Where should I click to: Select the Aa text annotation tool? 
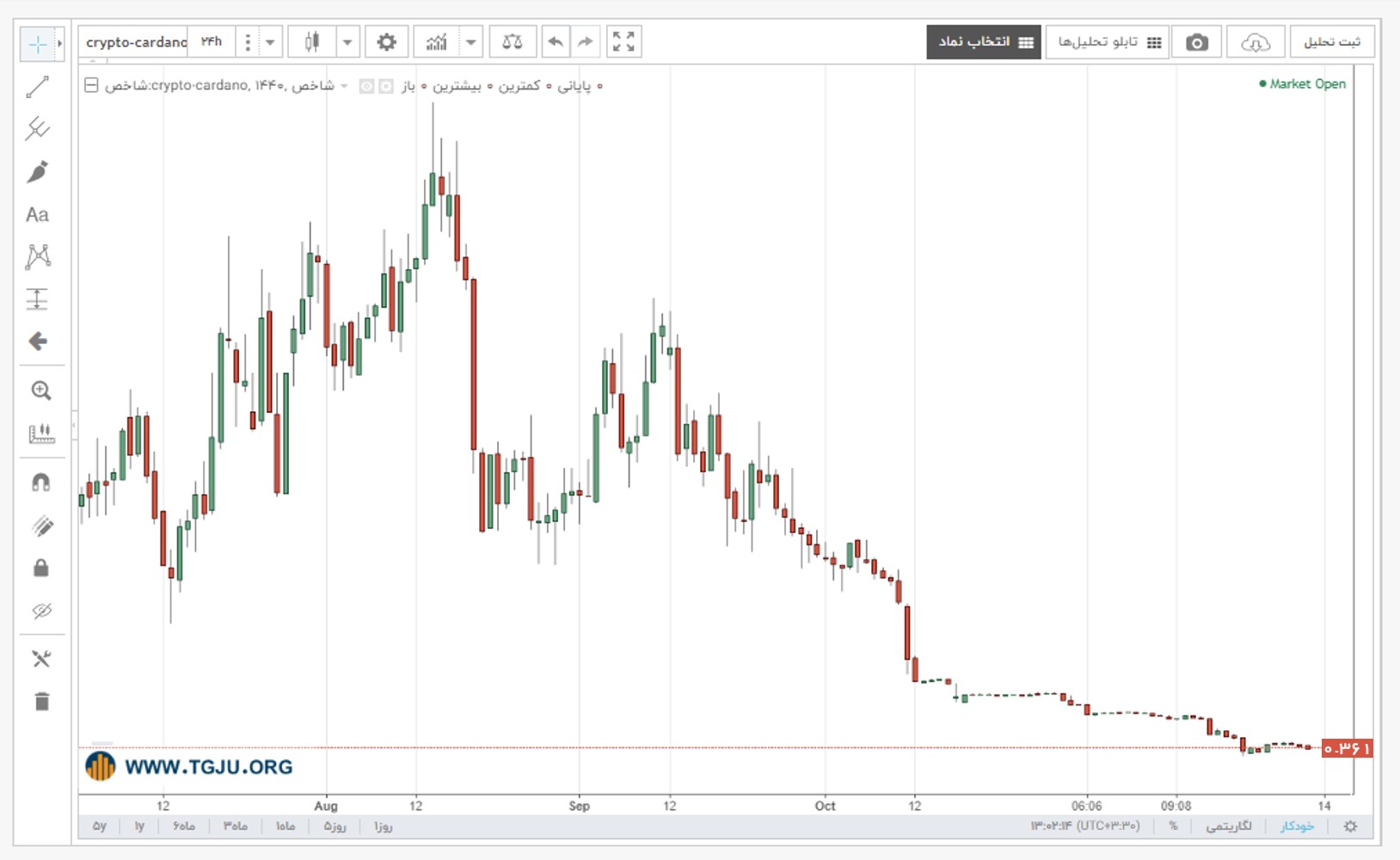tap(38, 214)
